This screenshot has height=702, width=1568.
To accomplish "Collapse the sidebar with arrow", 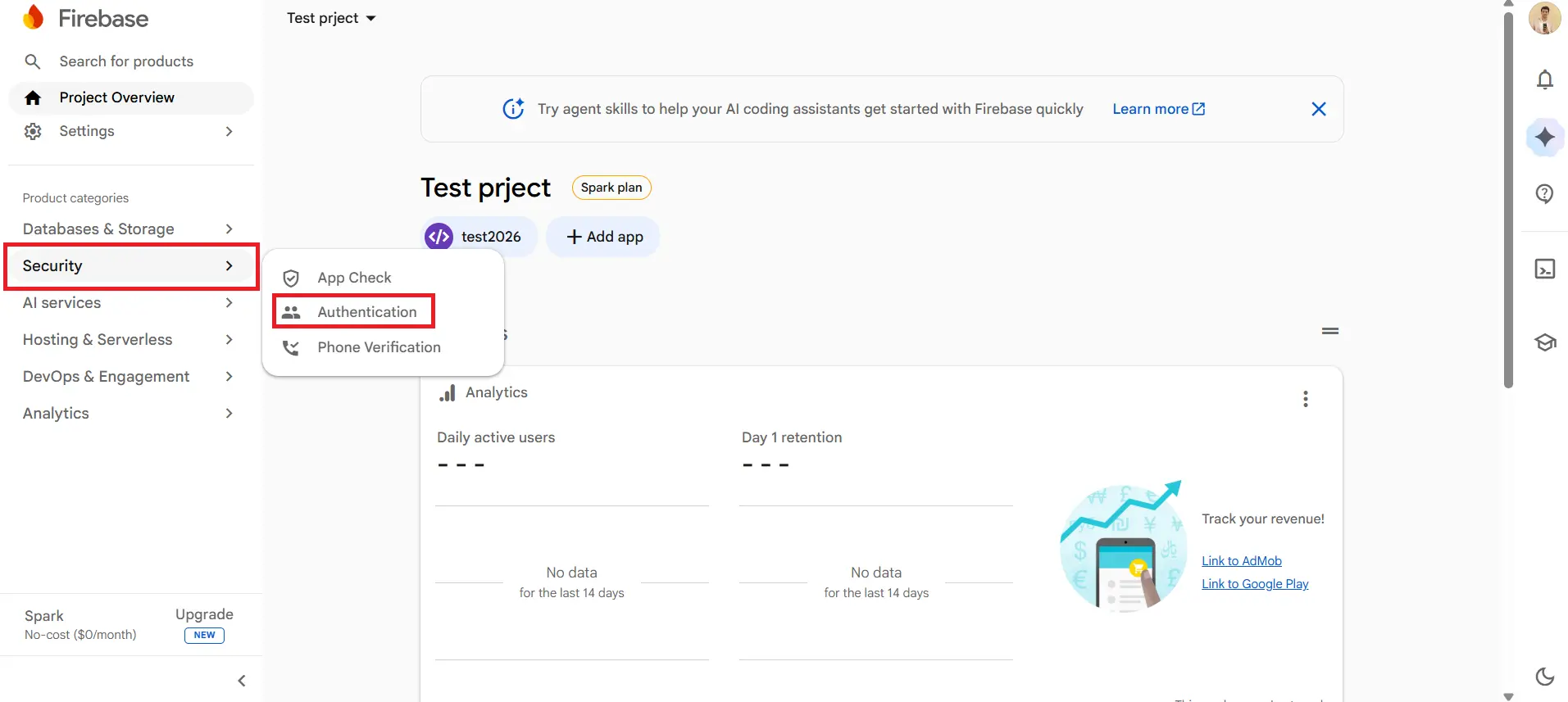I will click(x=242, y=681).
